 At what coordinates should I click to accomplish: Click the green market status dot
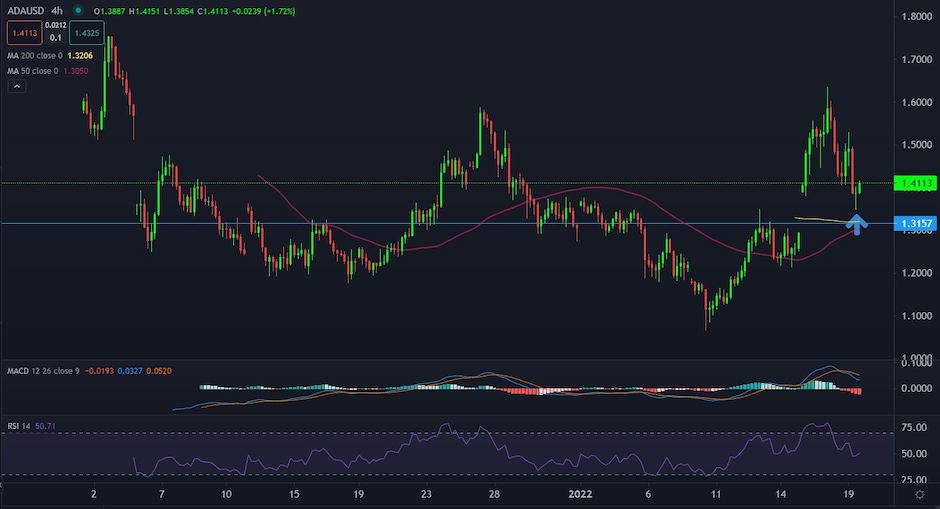pyautogui.click(x=77, y=9)
